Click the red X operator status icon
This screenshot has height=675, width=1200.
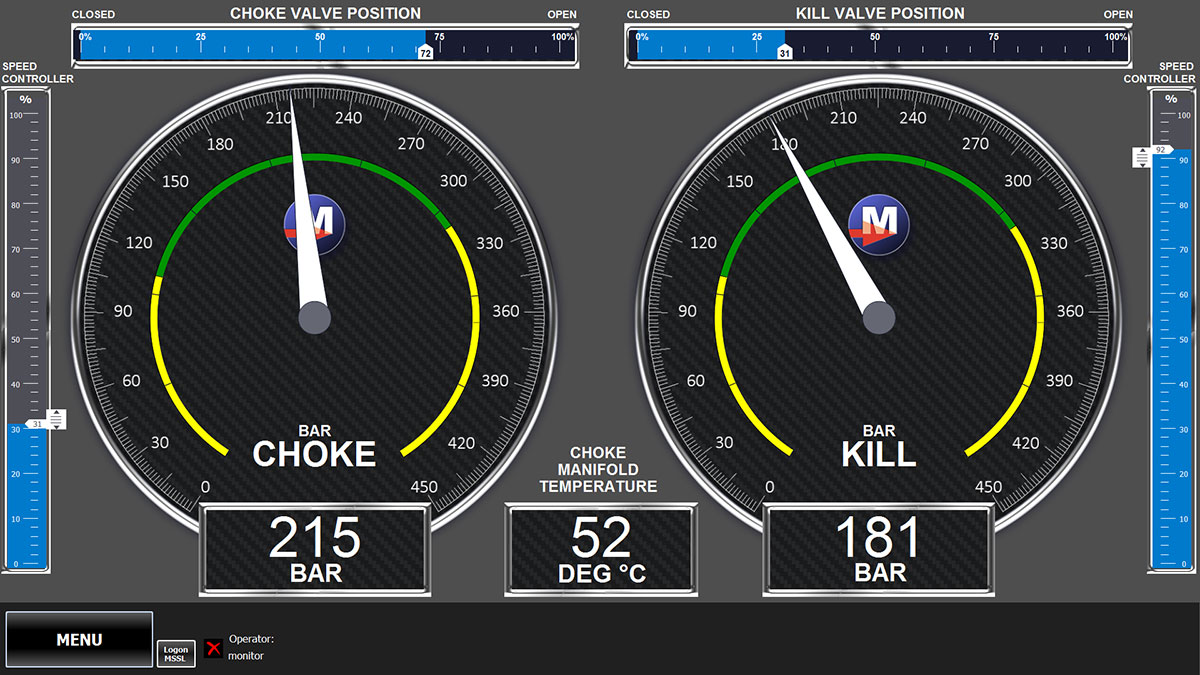click(213, 648)
